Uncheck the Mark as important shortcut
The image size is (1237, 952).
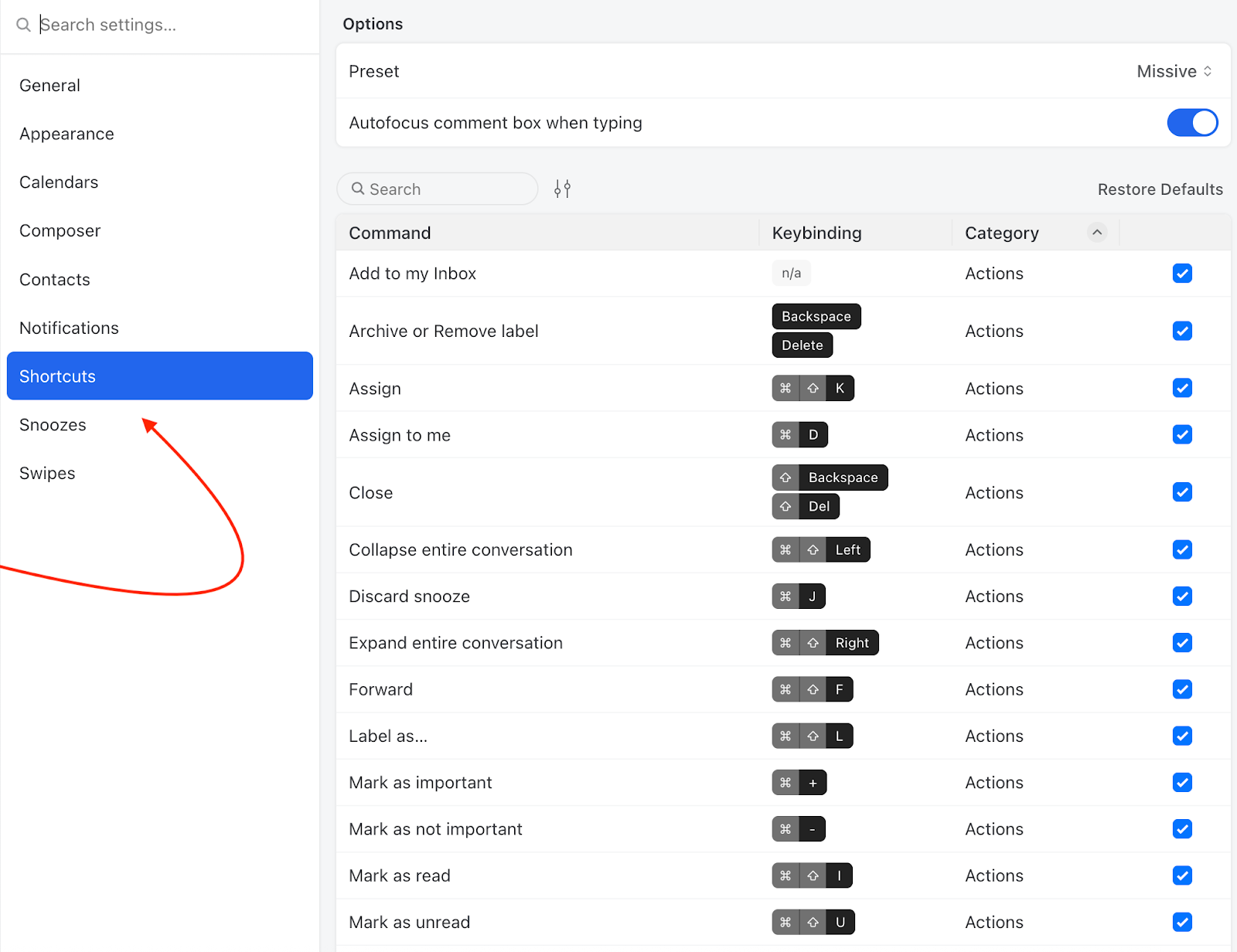click(x=1182, y=782)
